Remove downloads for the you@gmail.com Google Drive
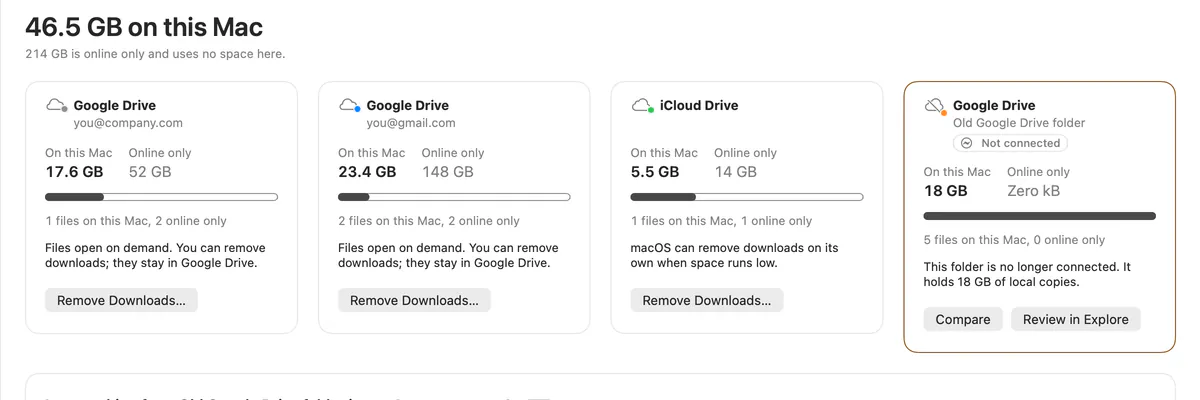Image resolution: width=1200 pixels, height=400 pixels. click(414, 300)
